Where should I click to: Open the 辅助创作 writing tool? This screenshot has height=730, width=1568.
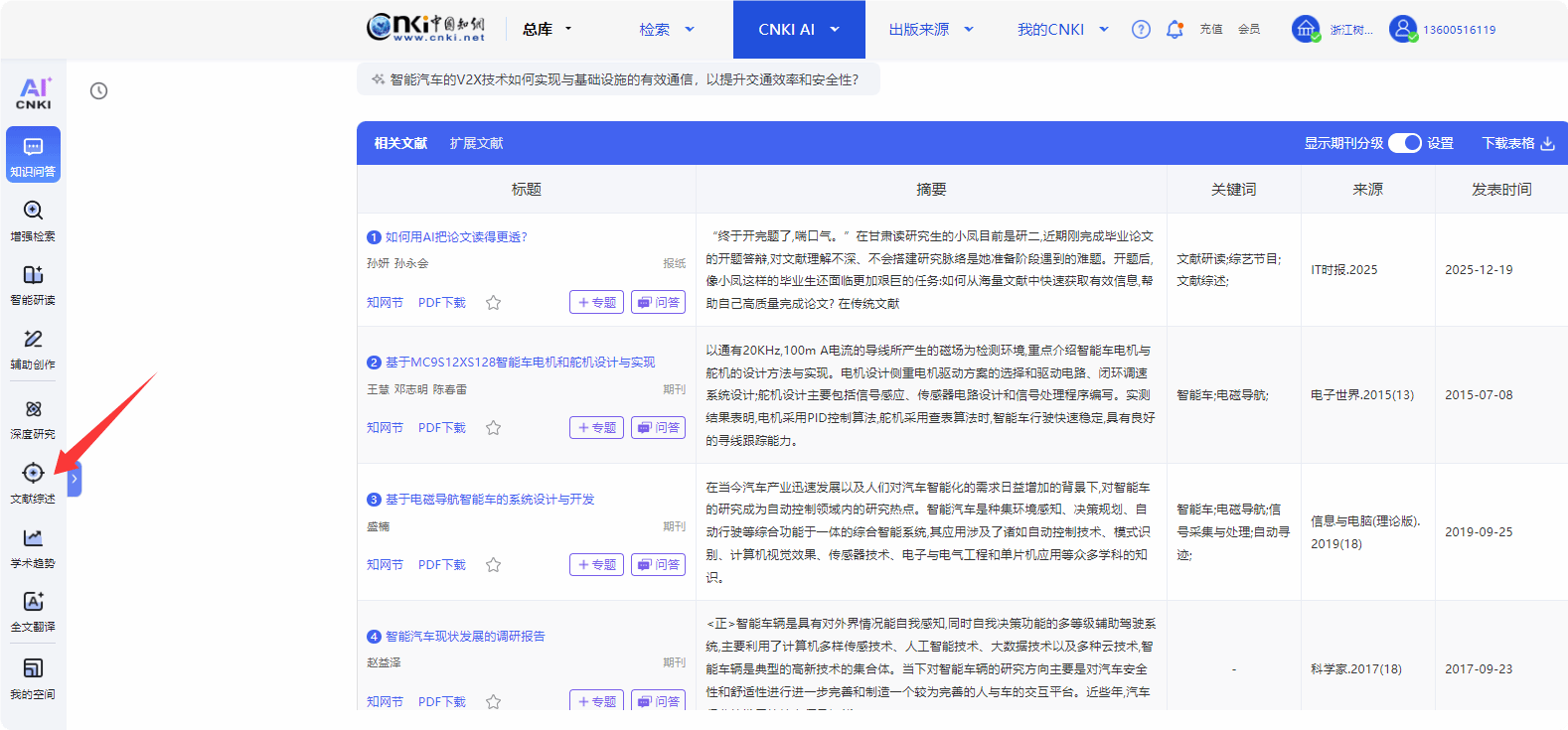33,349
